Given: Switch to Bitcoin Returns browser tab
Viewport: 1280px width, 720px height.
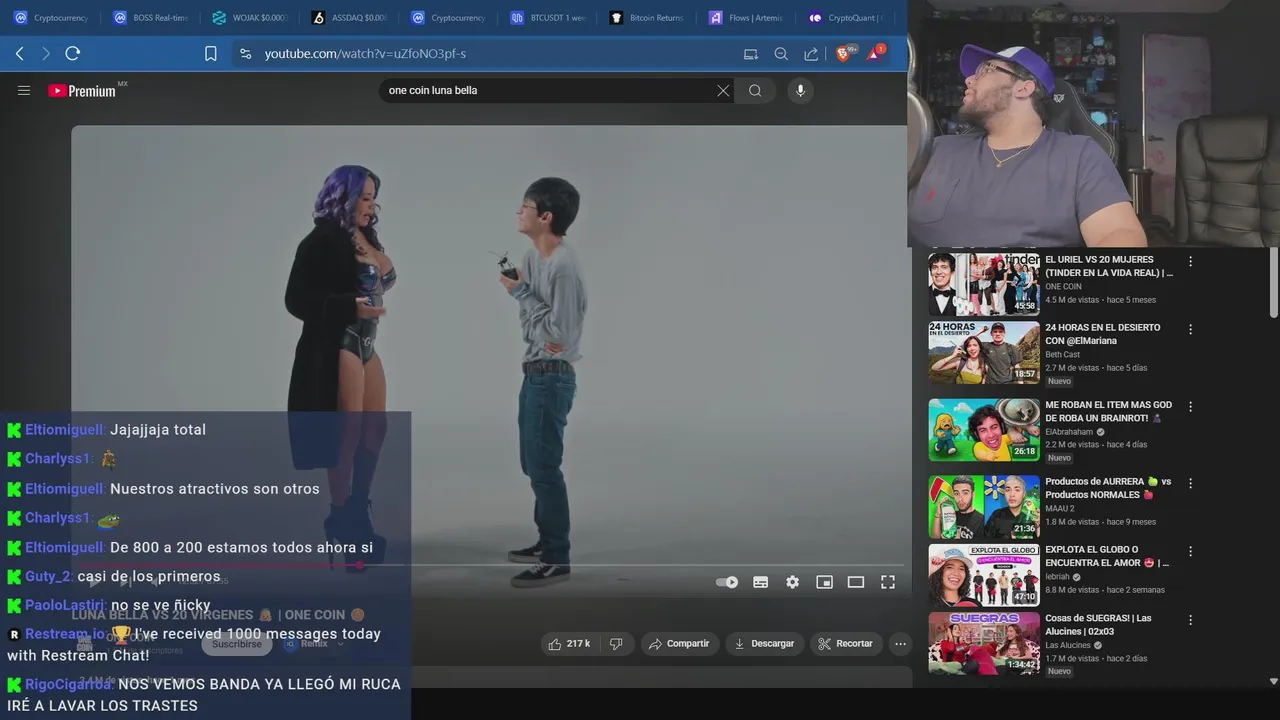Looking at the screenshot, I should 647,18.
